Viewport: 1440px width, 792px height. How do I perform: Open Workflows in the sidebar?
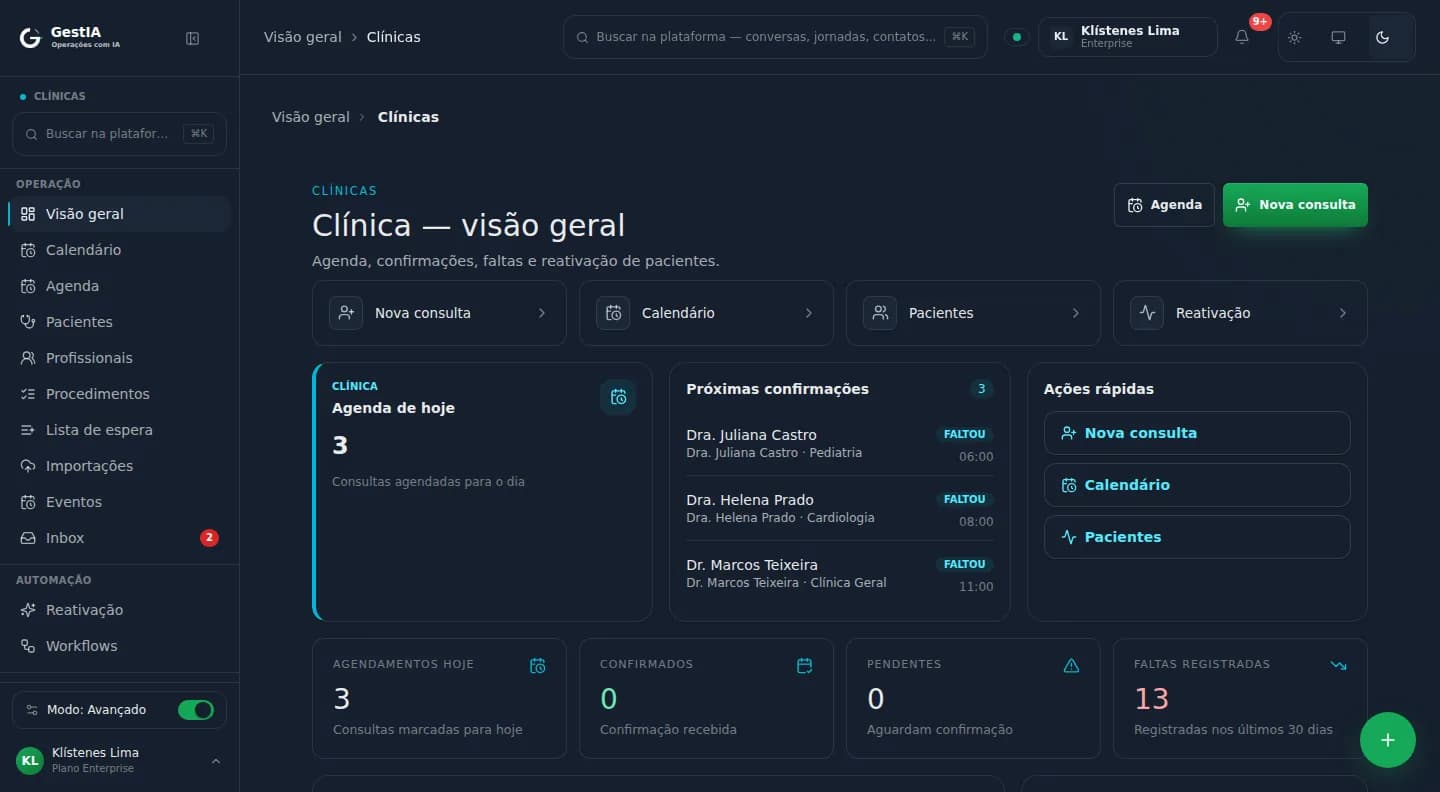coord(119,646)
